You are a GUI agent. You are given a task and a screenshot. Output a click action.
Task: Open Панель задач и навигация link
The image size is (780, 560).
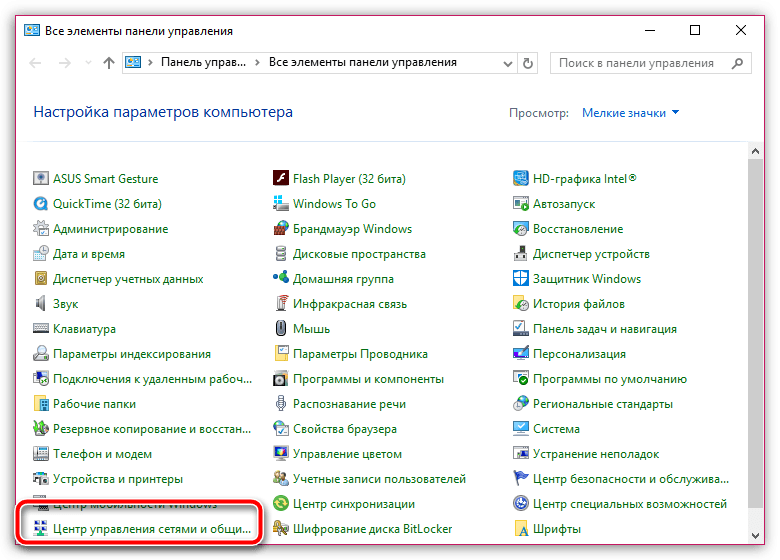point(605,329)
